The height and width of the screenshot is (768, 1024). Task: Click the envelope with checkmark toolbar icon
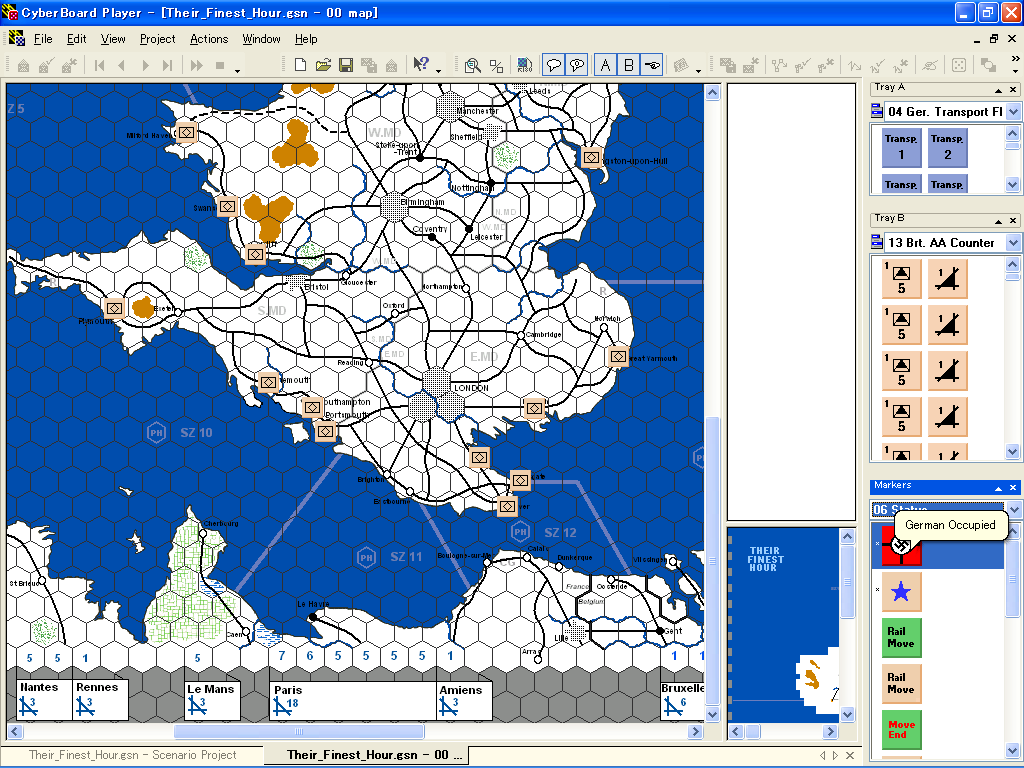pos(46,65)
